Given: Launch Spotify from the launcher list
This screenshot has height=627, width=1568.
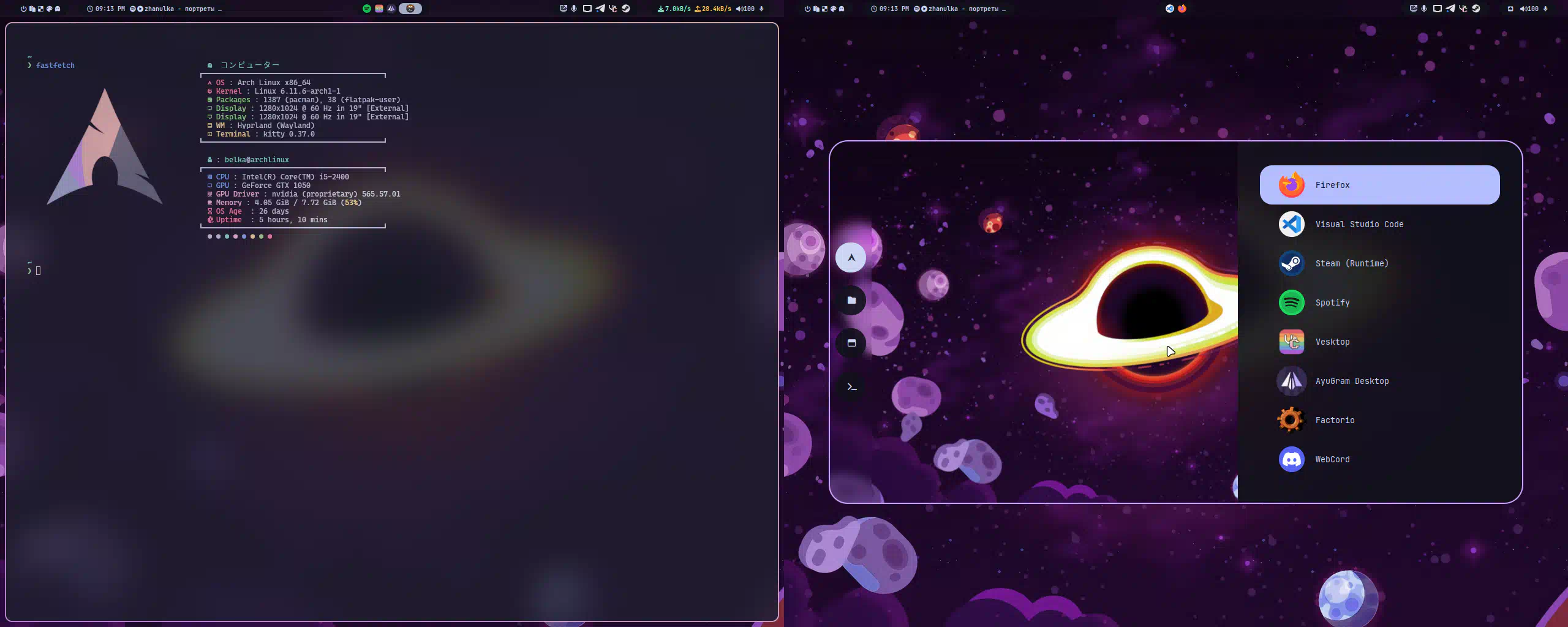Looking at the screenshot, I should pyautogui.click(x=1379, y=302).
